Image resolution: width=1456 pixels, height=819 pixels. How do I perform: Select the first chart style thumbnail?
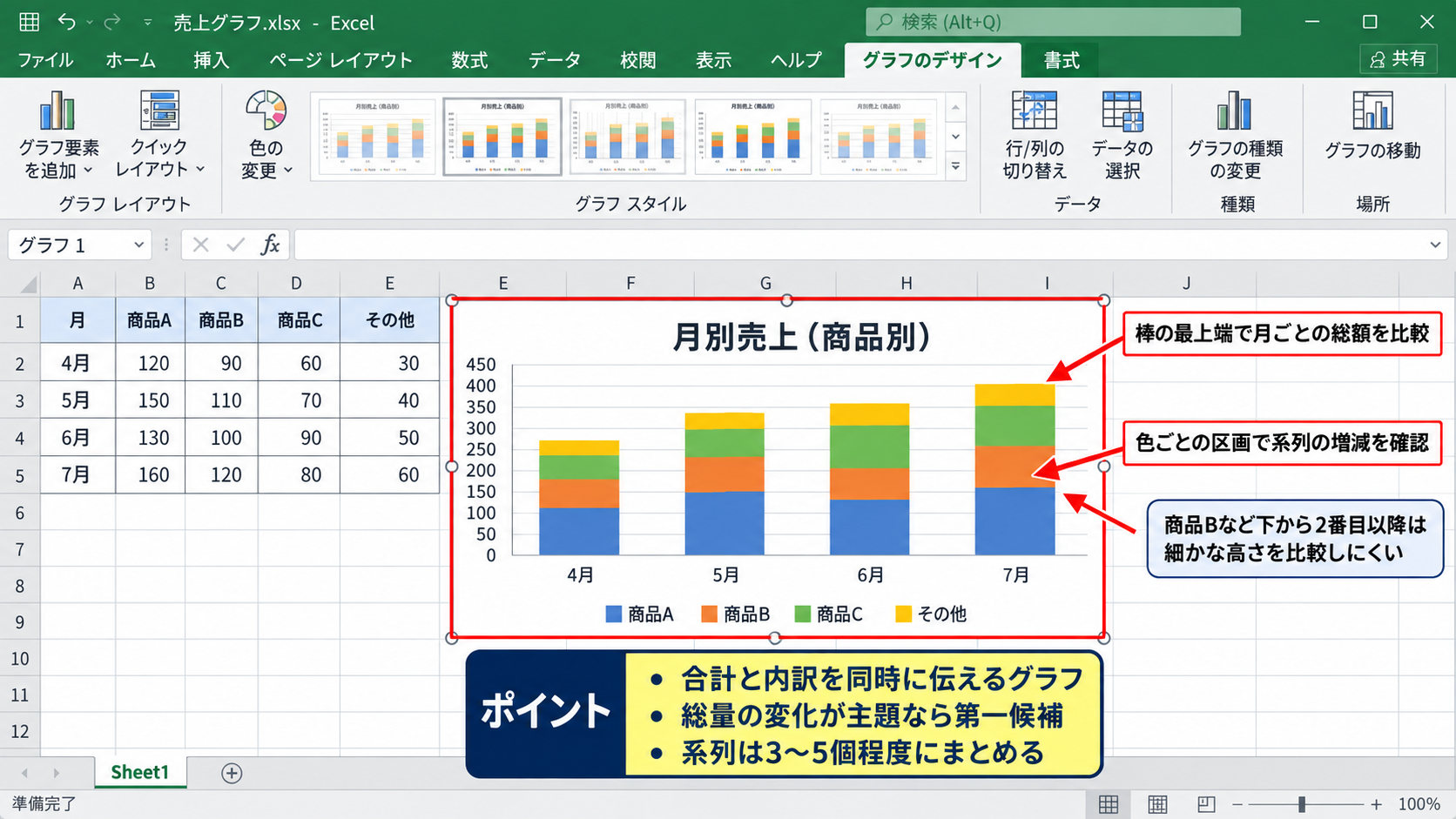(376, 137)
